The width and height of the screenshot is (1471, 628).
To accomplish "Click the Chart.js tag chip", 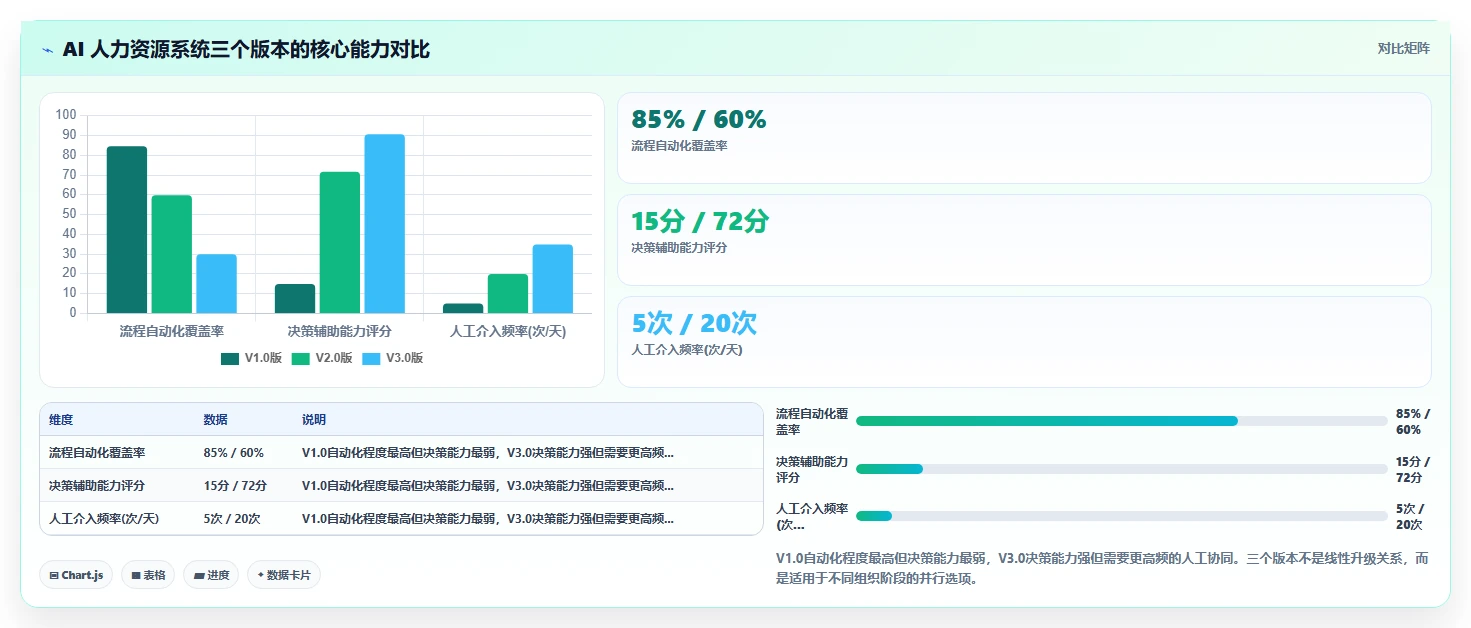I will [x=76, y=575].
